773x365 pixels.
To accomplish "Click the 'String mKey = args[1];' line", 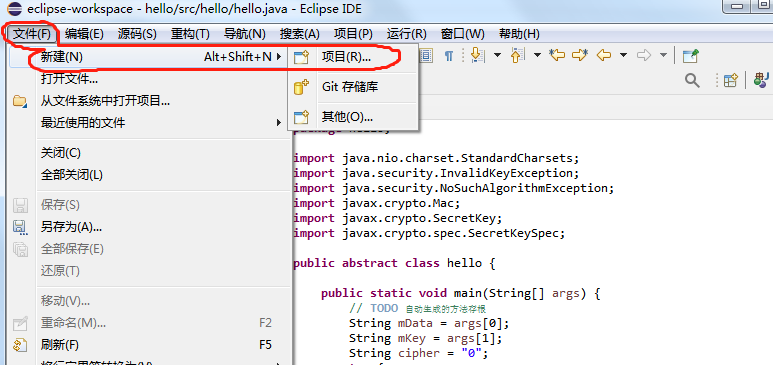I will [425, 338].
